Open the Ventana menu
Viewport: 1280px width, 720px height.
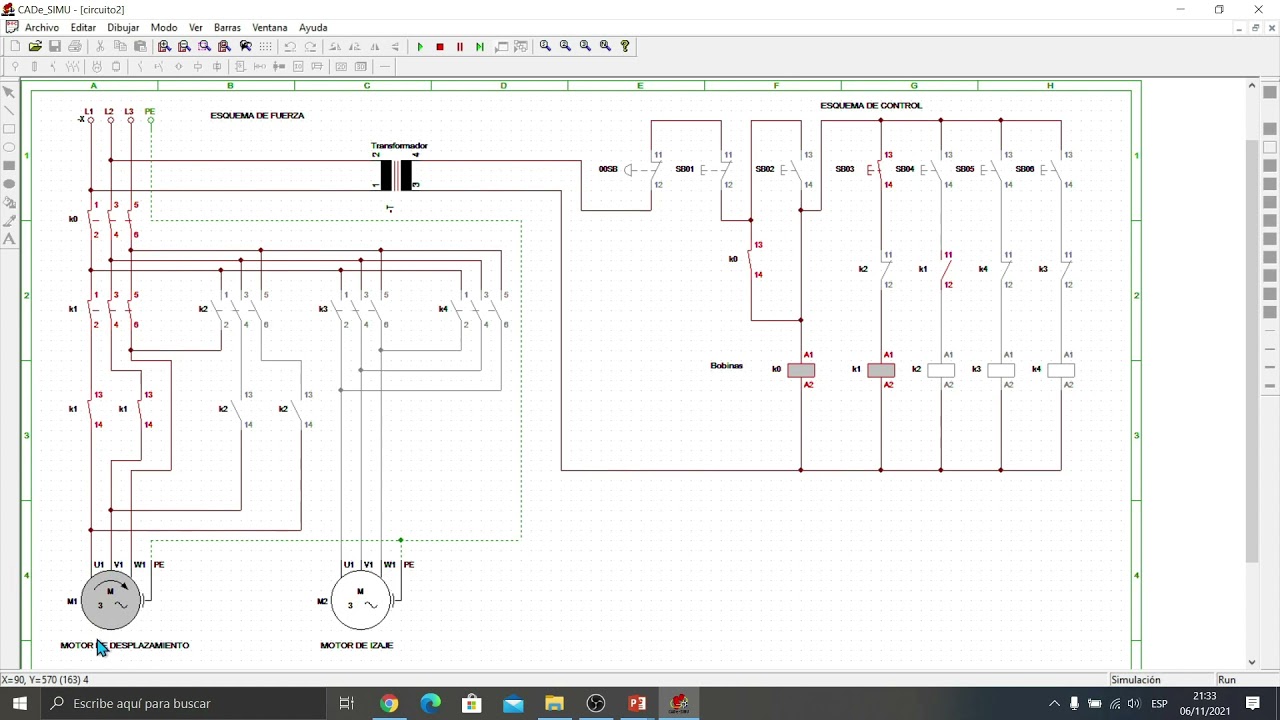pyautogui.click(x=270, y=28)
